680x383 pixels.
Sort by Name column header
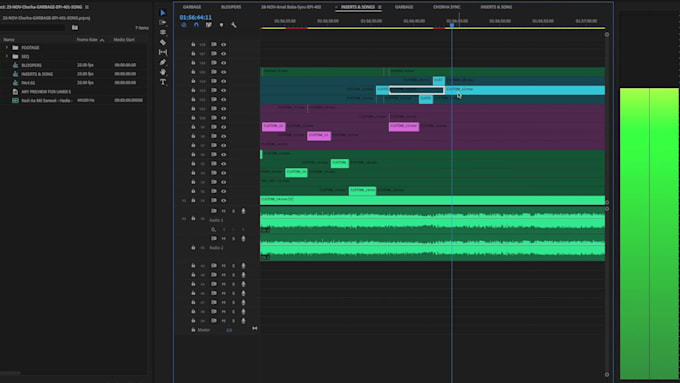click(x=9, y=39)
